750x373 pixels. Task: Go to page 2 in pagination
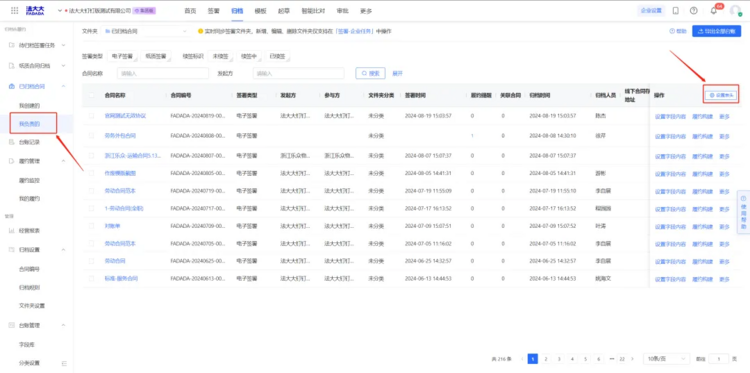click(546, 359)
